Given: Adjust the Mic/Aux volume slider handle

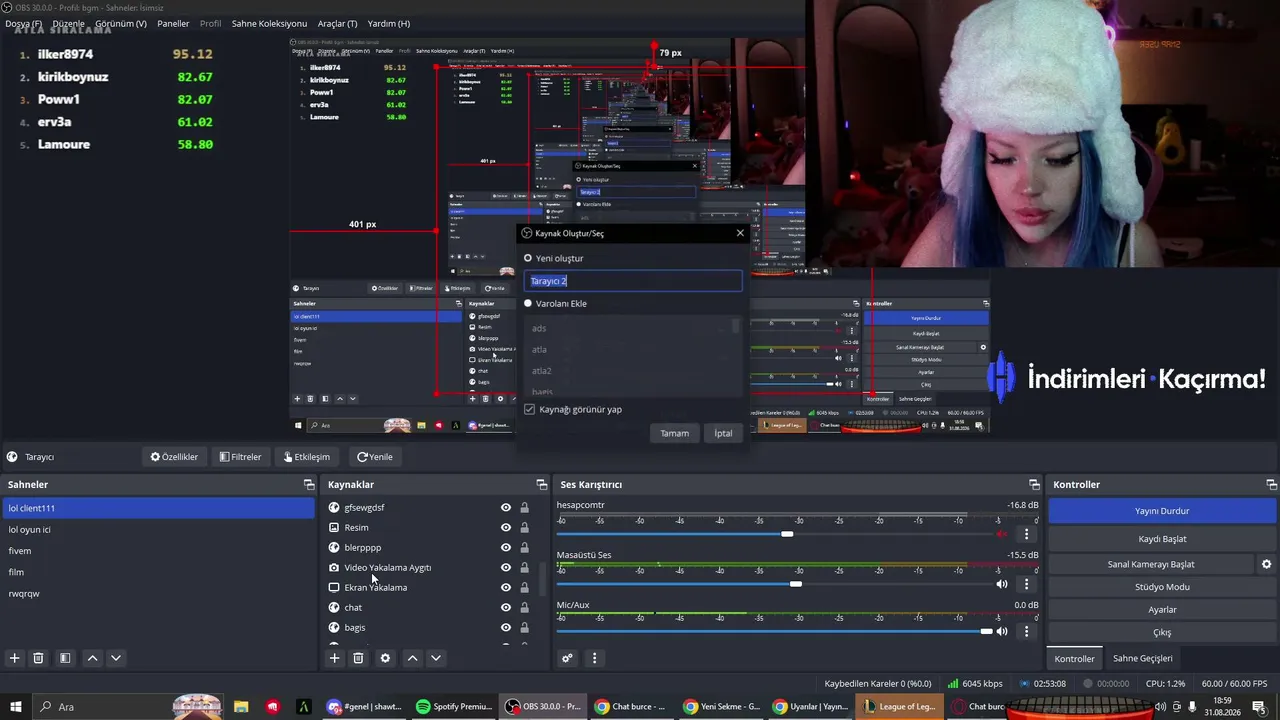Looking at the screenshot, I should [987, 632].
